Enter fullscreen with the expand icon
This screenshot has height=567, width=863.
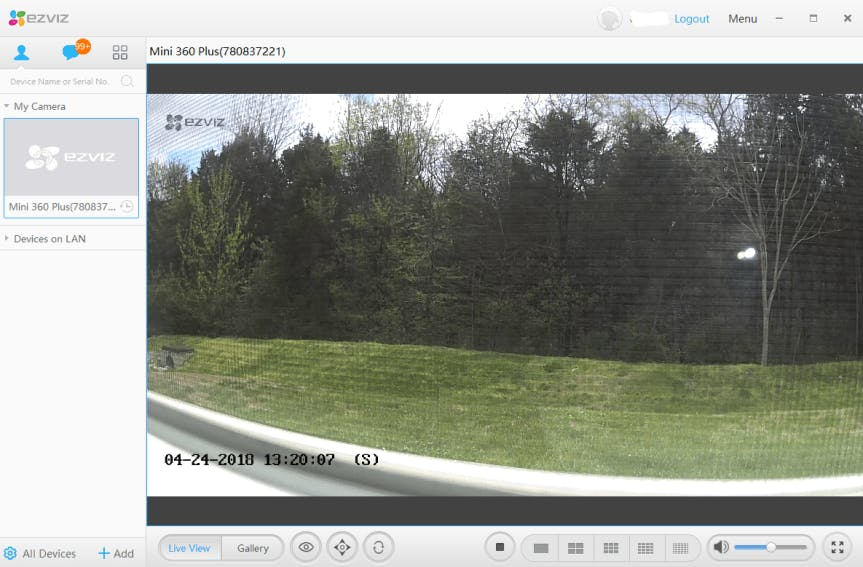coord(837,547)
